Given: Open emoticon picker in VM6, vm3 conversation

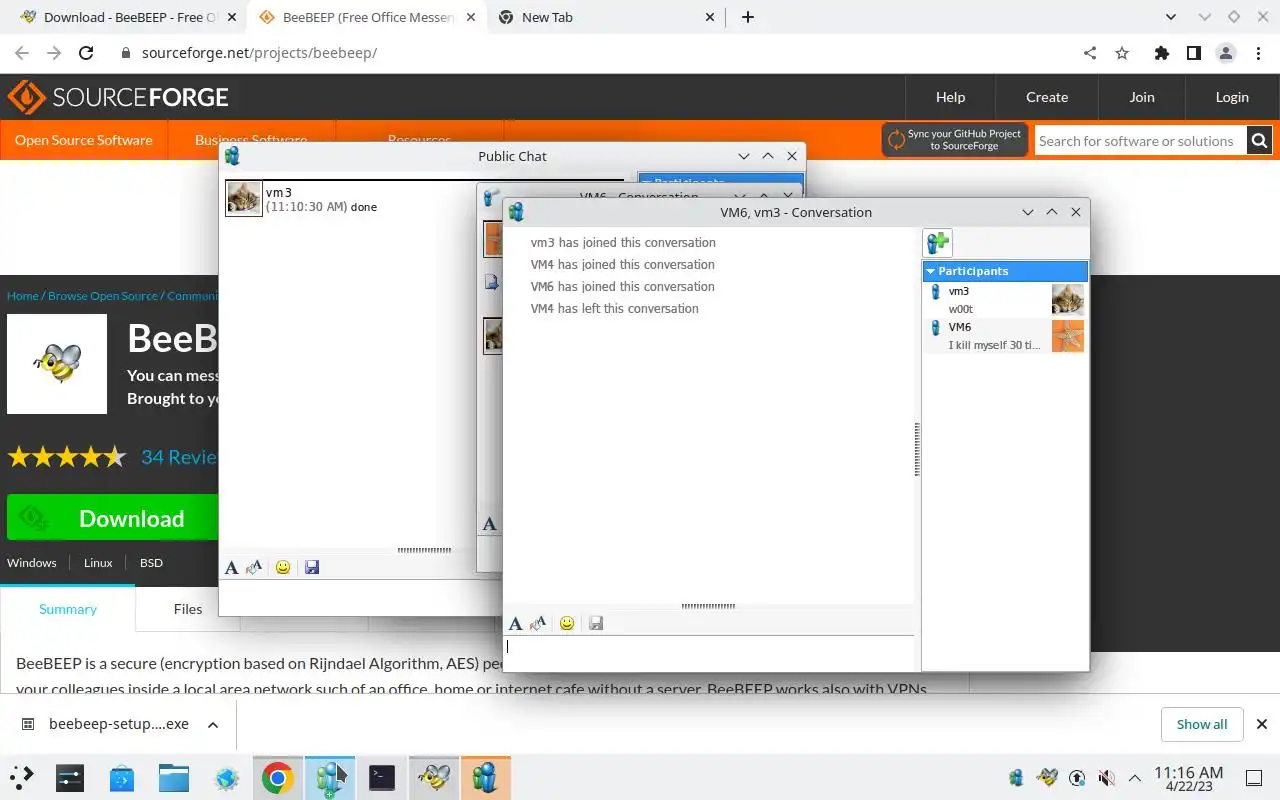Looking at the screenshot, I should (x=567, y=623).
